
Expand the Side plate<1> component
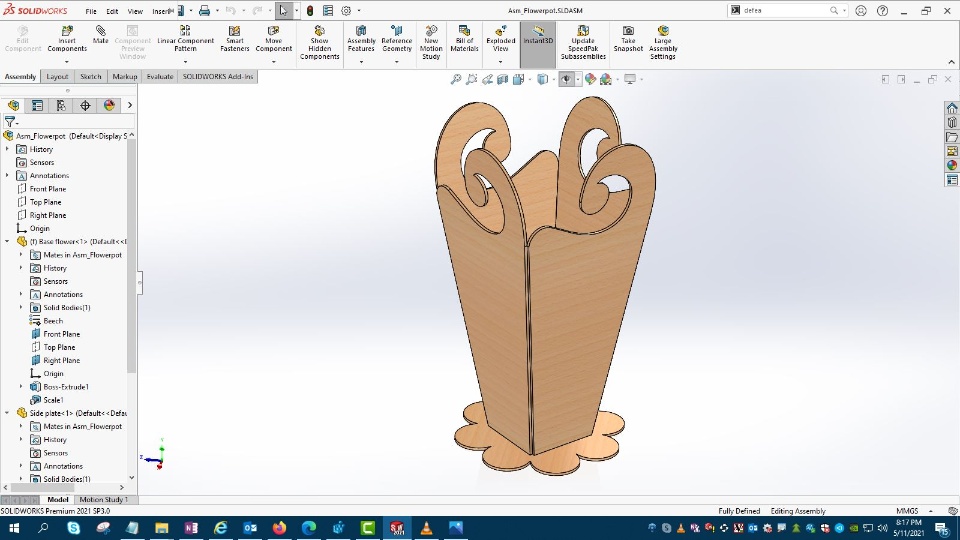[x=8, y=413]
